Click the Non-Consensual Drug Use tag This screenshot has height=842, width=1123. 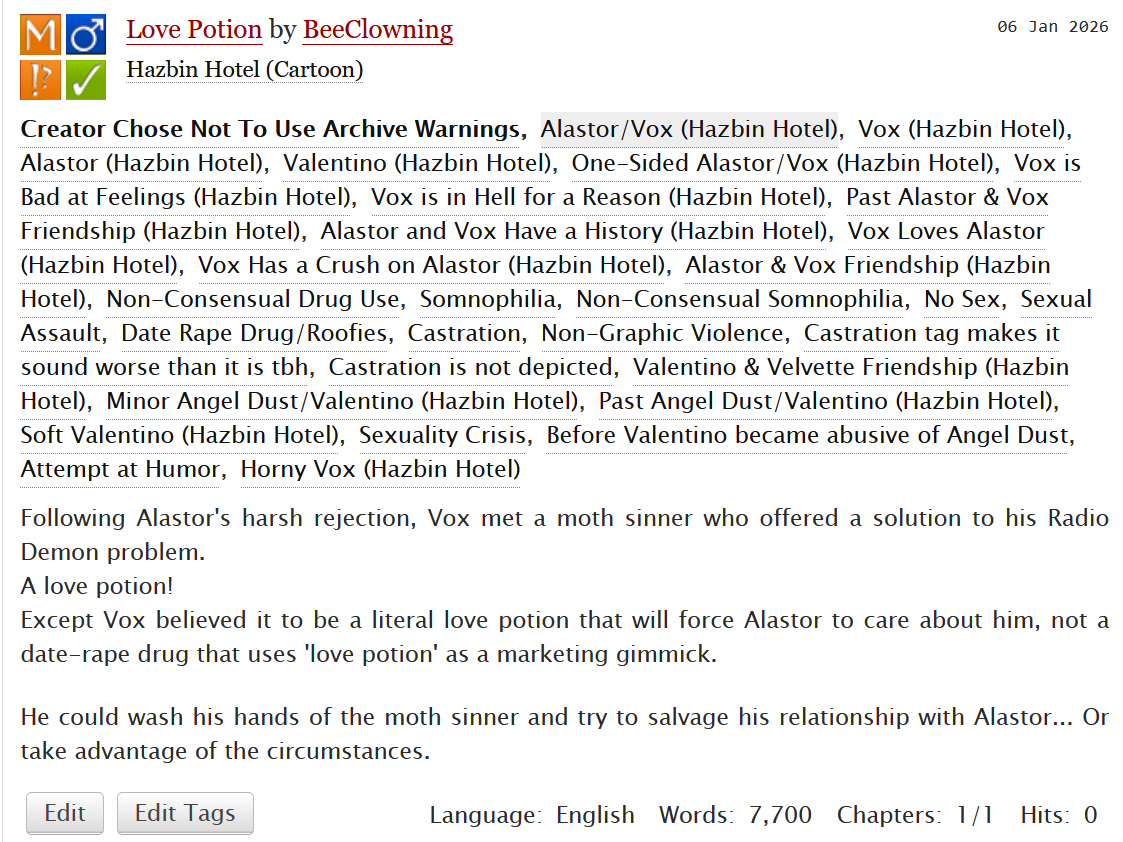[254, 299]
